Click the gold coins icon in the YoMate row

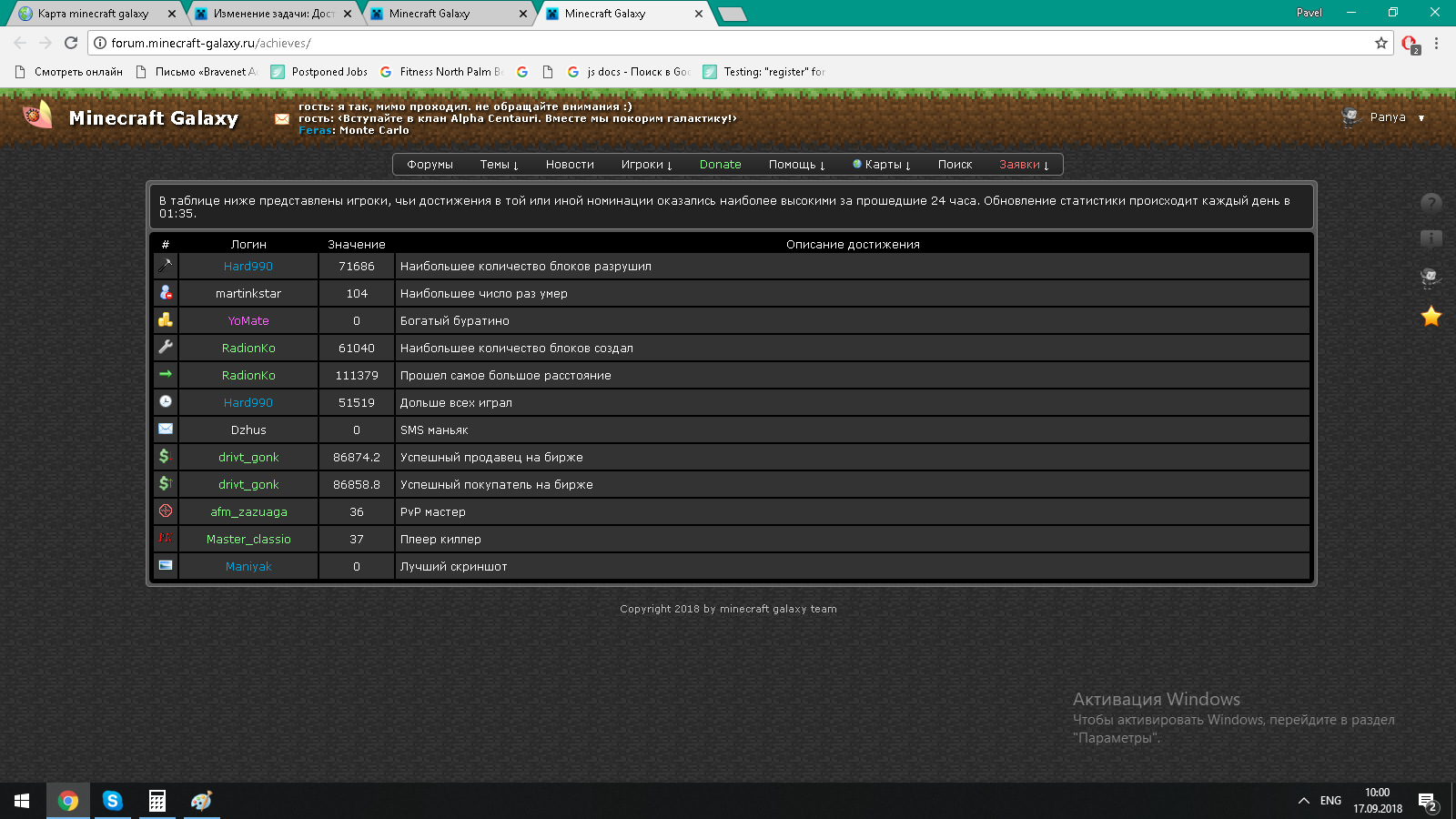click(x=166, y=320)
